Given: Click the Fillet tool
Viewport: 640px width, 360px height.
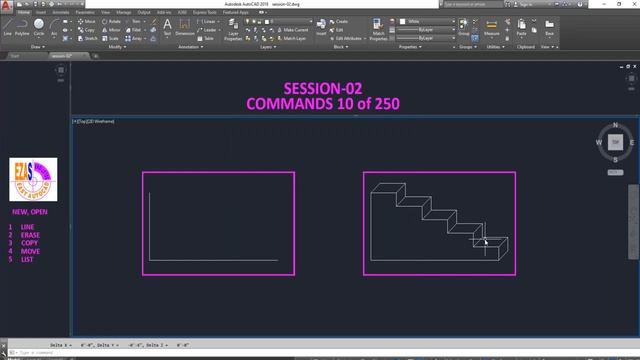Looking at the screenshot, I should coord(133,30).
